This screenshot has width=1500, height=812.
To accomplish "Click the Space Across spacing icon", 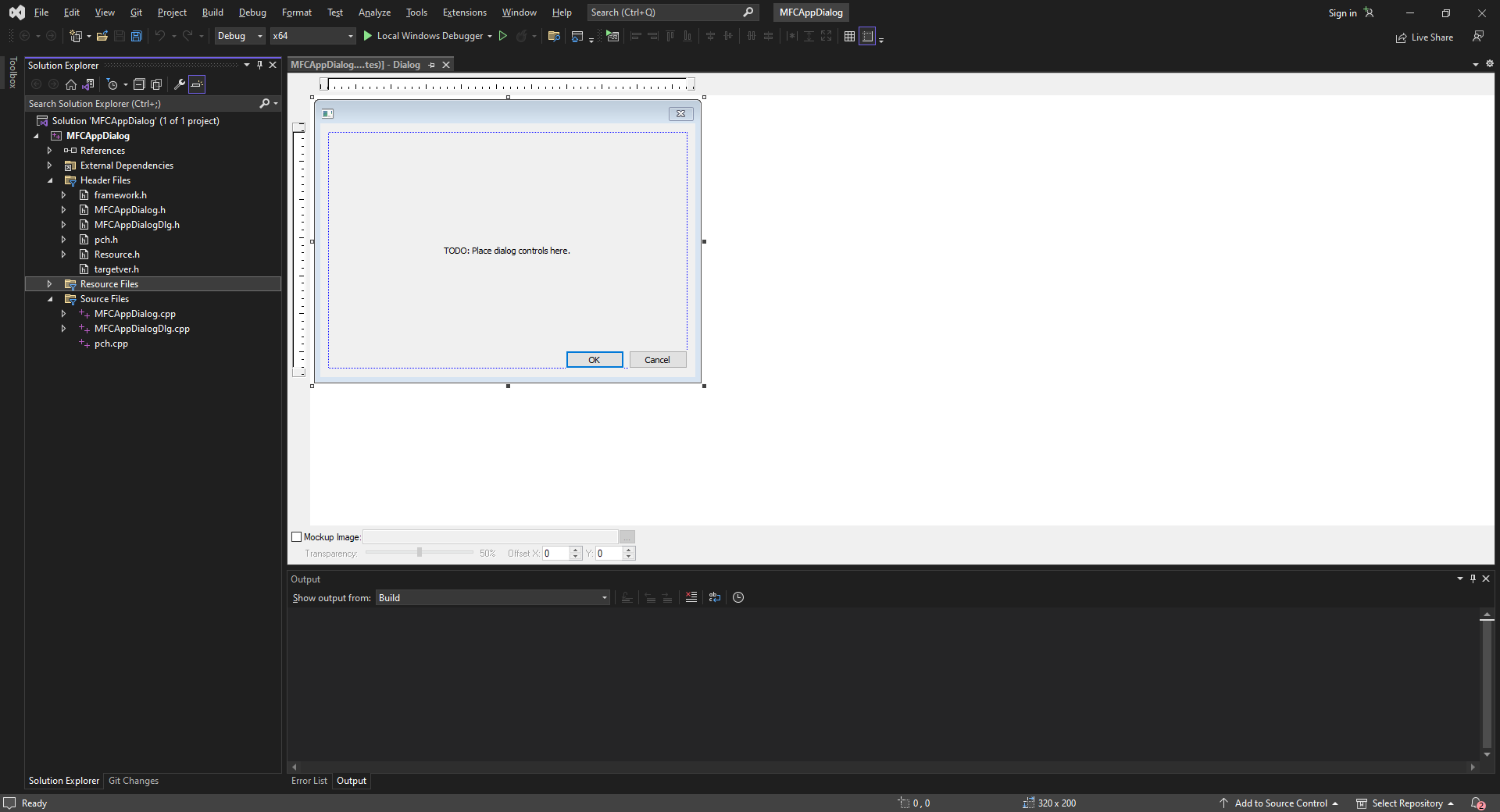I will tap(750, 36).
